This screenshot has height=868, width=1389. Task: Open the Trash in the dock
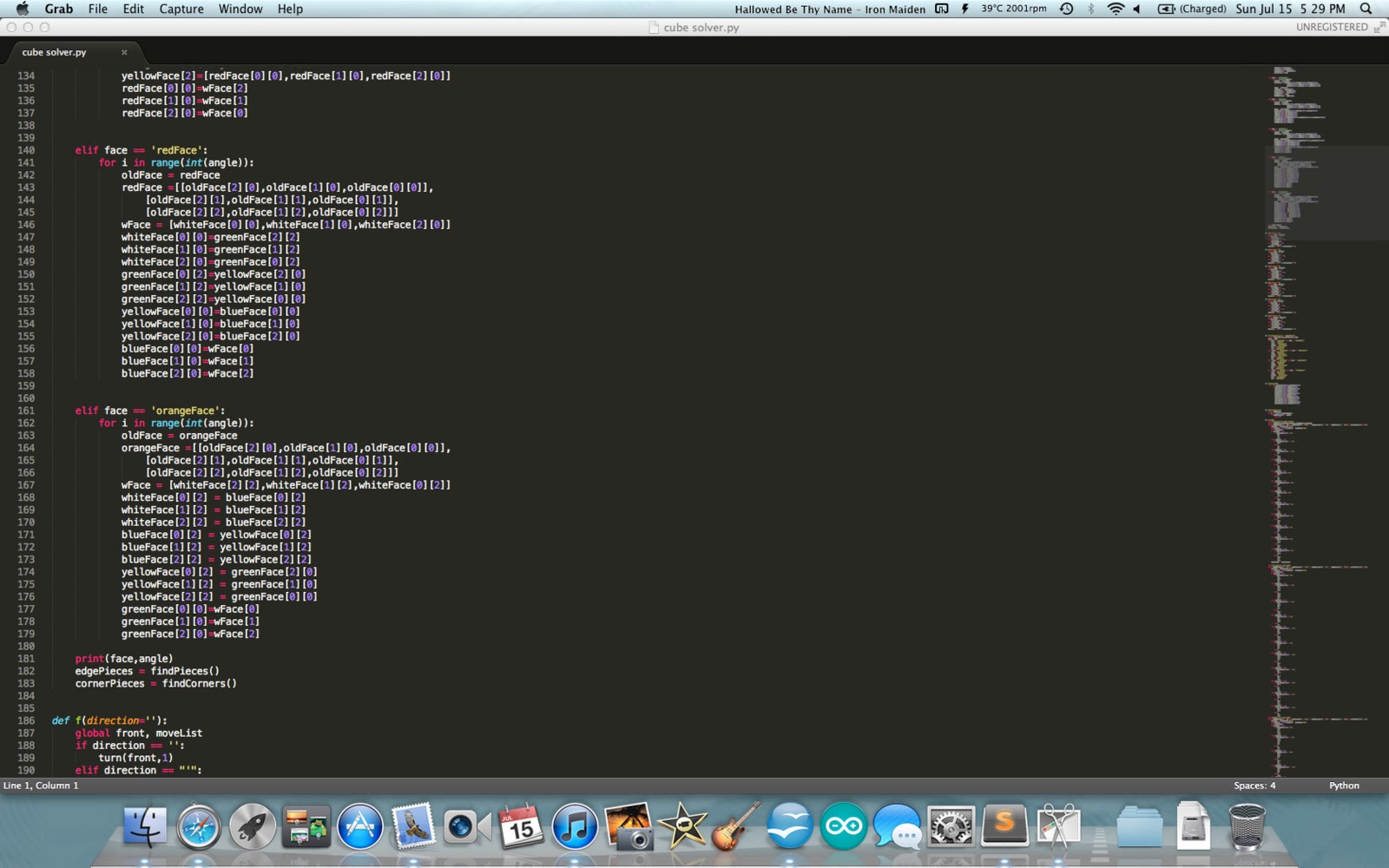(1247, 825)
